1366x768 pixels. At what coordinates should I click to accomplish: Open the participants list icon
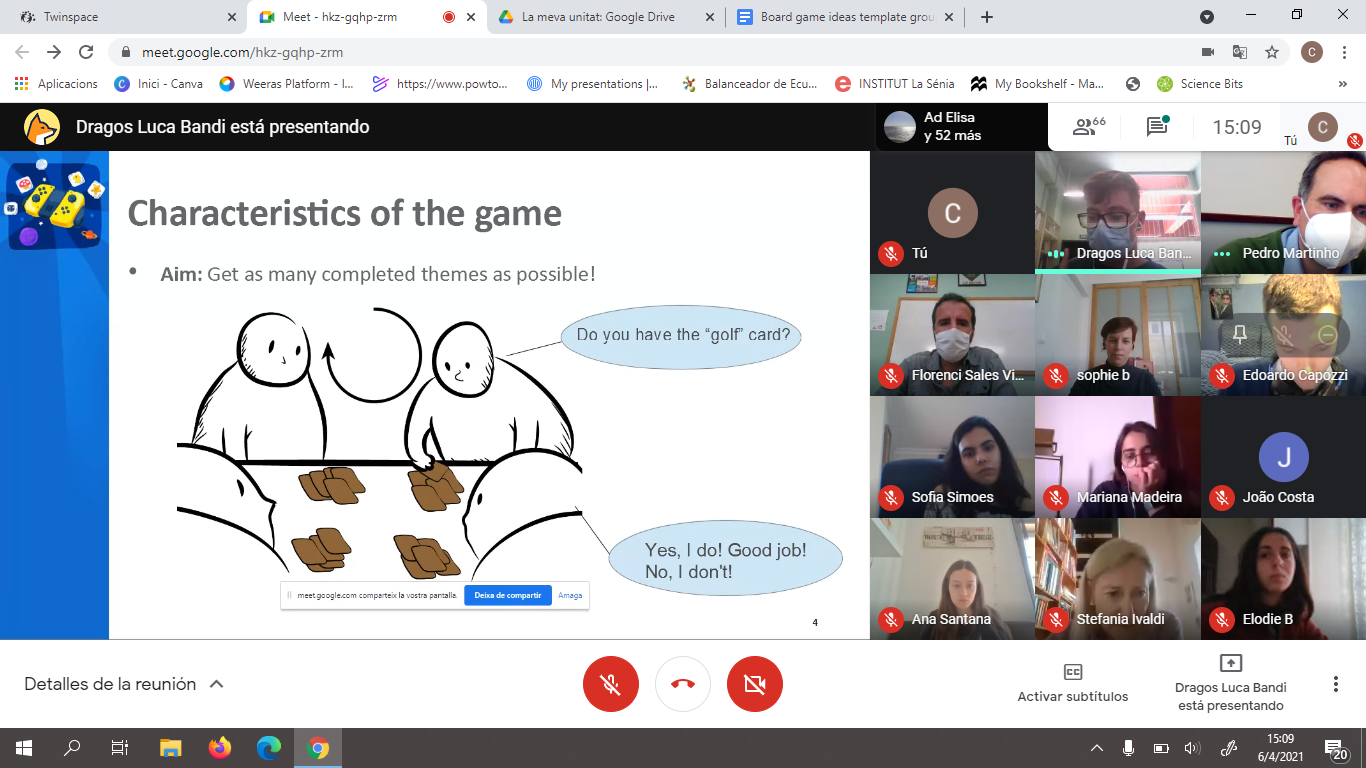(1087, 127)
